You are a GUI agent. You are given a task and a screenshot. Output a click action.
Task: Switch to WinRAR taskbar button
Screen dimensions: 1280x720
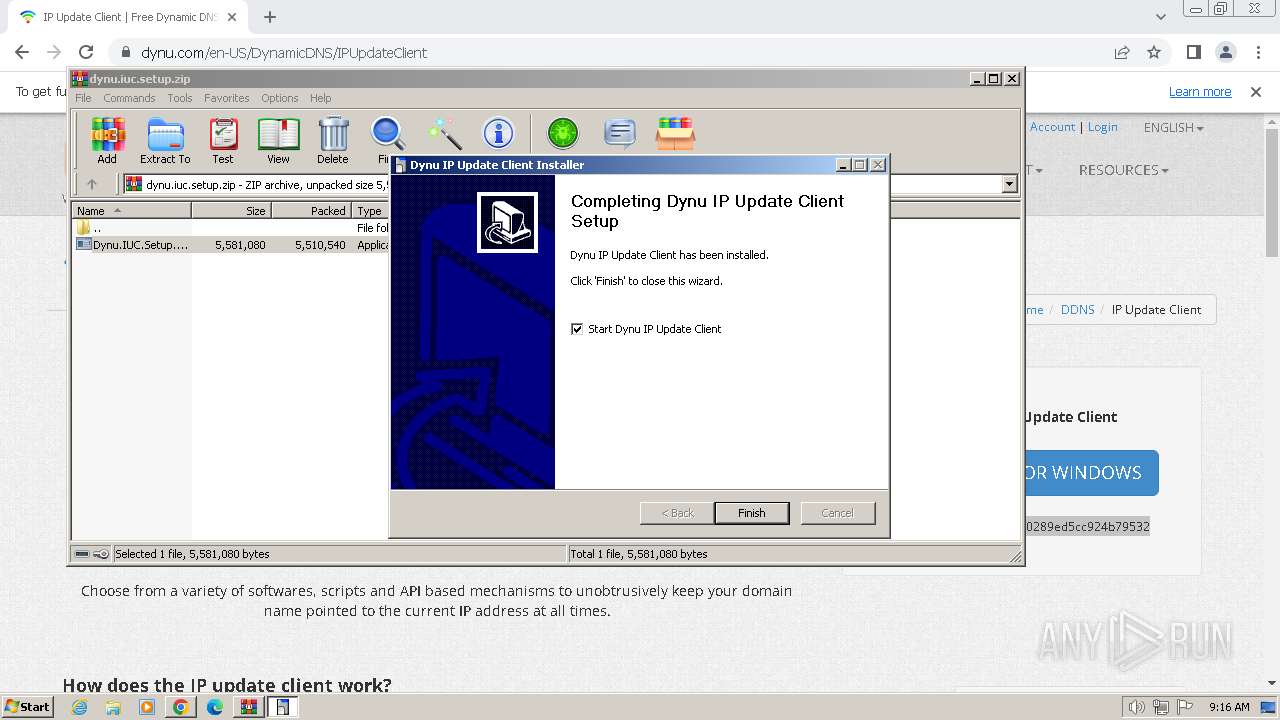pyautogui.click(x=248, y=707)
